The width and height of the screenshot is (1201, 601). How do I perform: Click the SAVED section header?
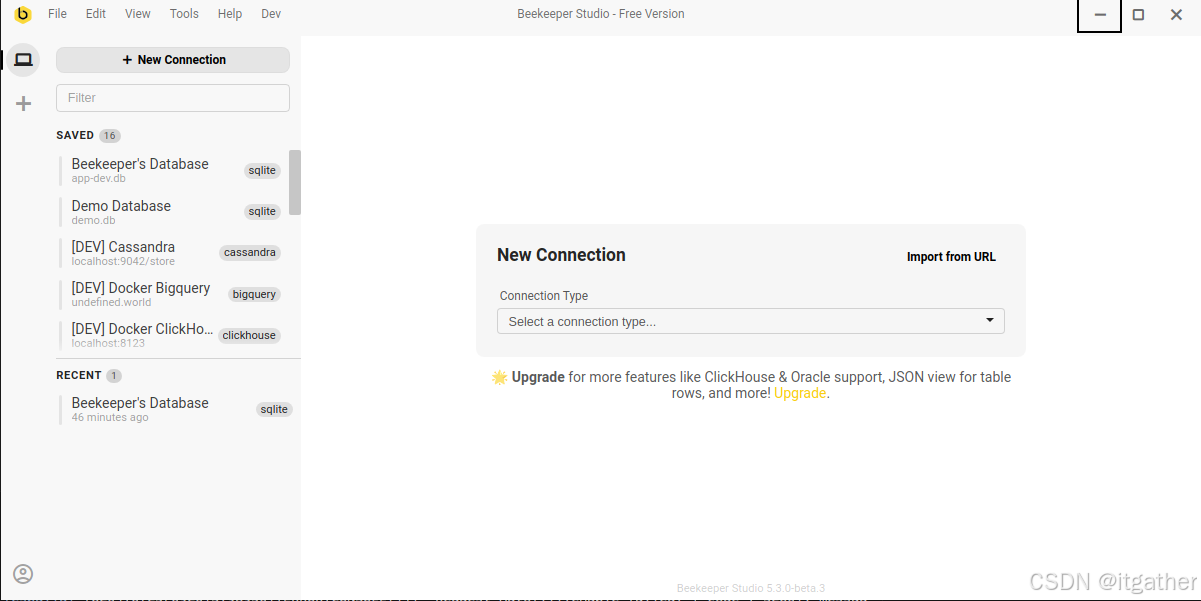pyautogui.click(x=75, y=135)
